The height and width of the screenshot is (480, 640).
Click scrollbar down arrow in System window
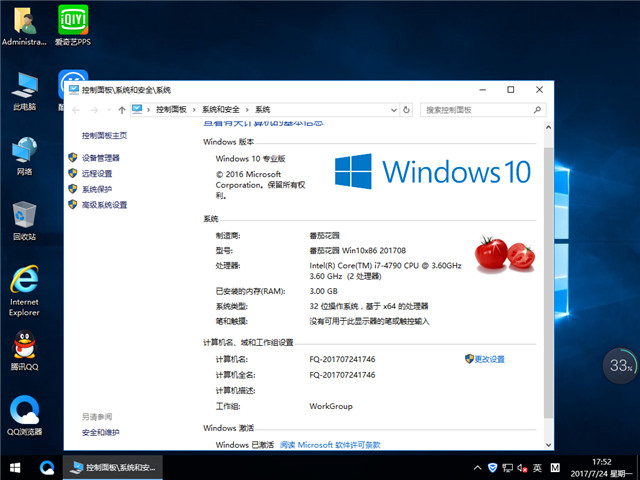[x=549, y=445]
